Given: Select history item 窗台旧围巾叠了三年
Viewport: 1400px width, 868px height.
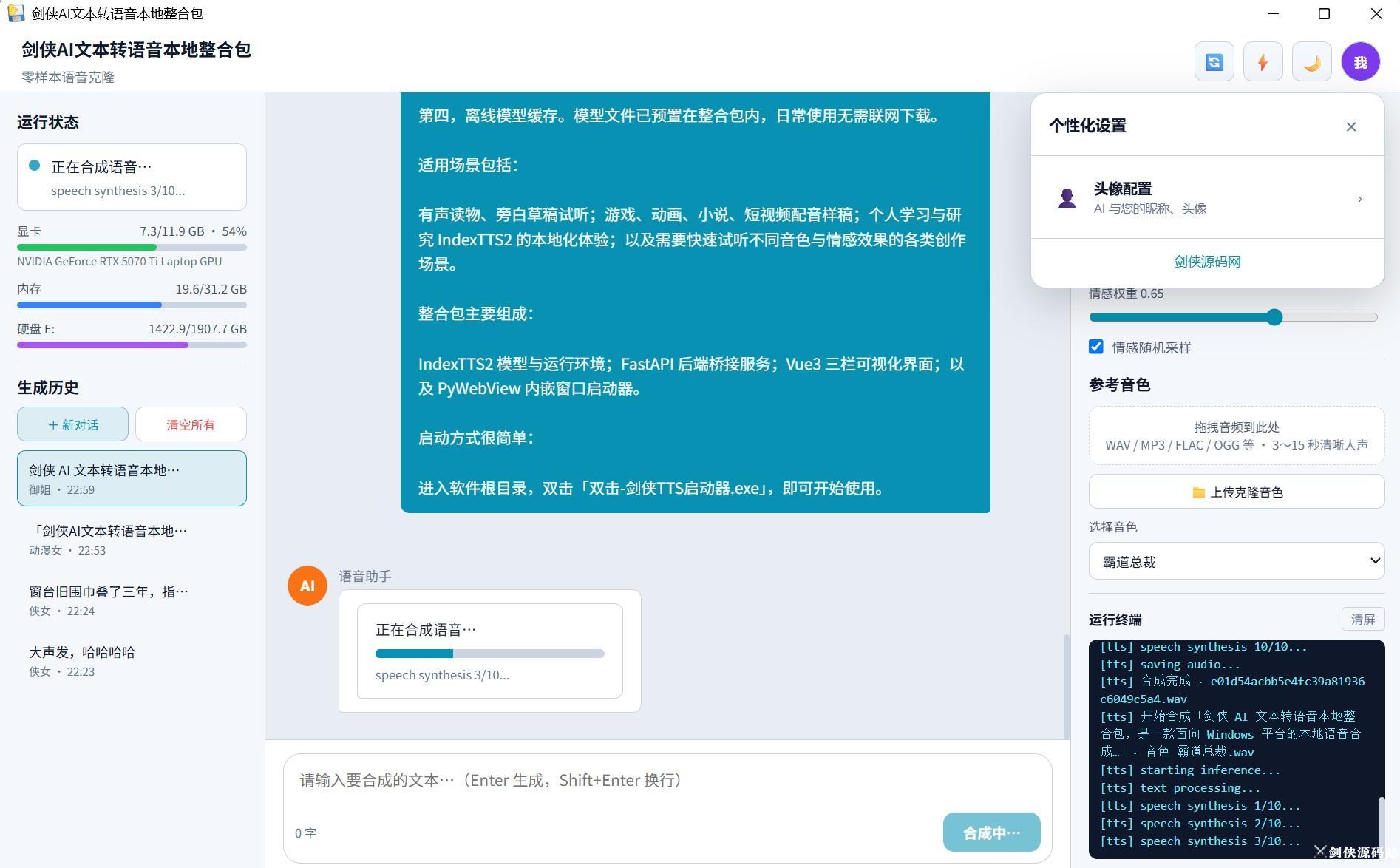Looking at the screenshot, I should click(x=132, y=600).
